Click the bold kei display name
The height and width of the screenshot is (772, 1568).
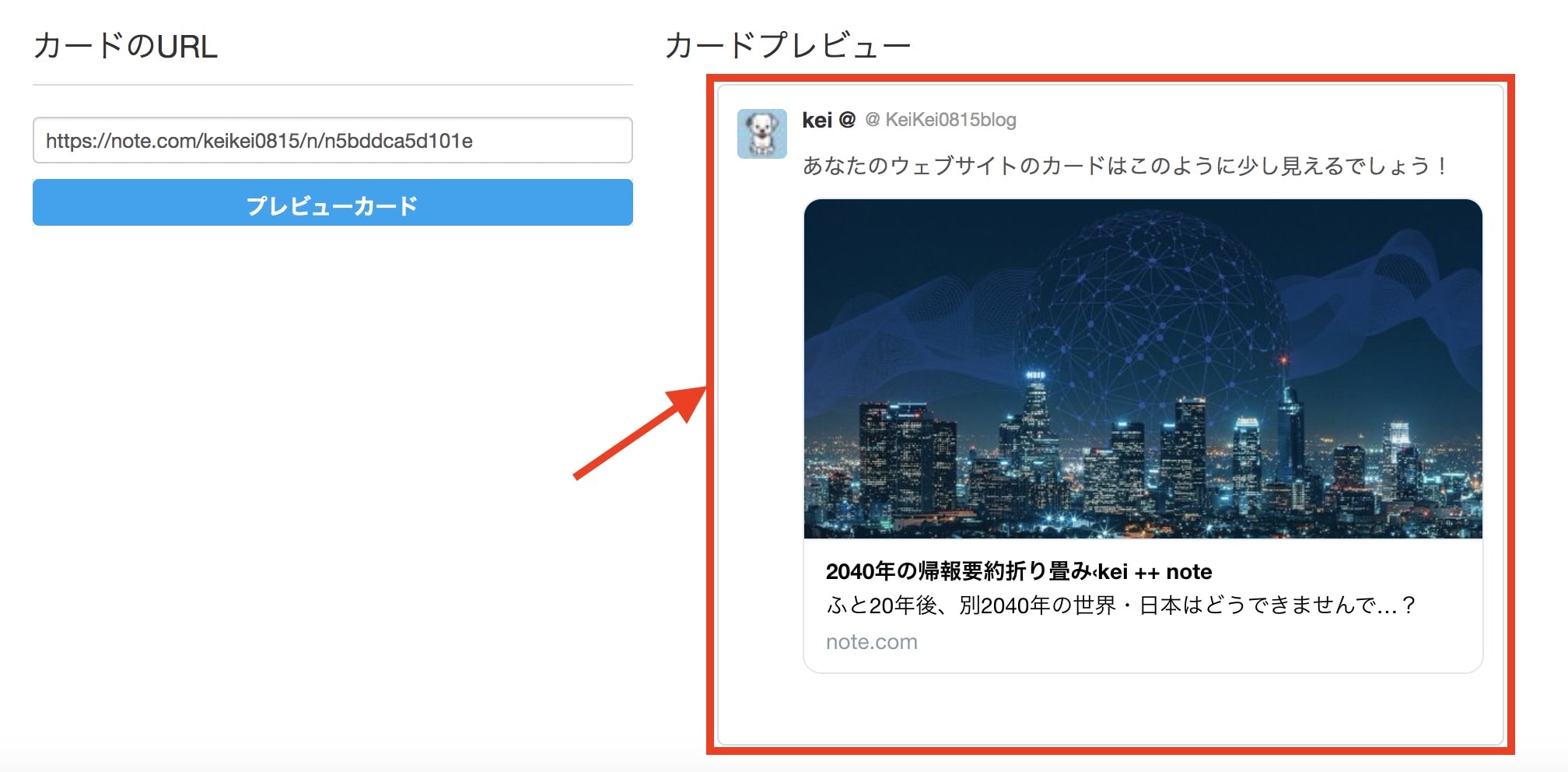817,120
